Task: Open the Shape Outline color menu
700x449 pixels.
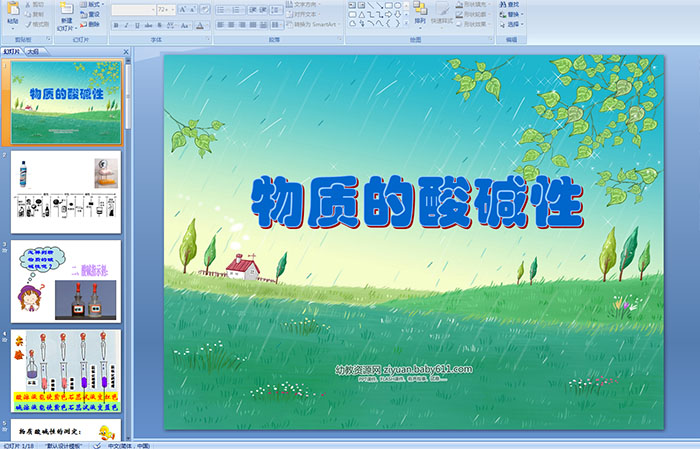Action: [x=474, y=14]
